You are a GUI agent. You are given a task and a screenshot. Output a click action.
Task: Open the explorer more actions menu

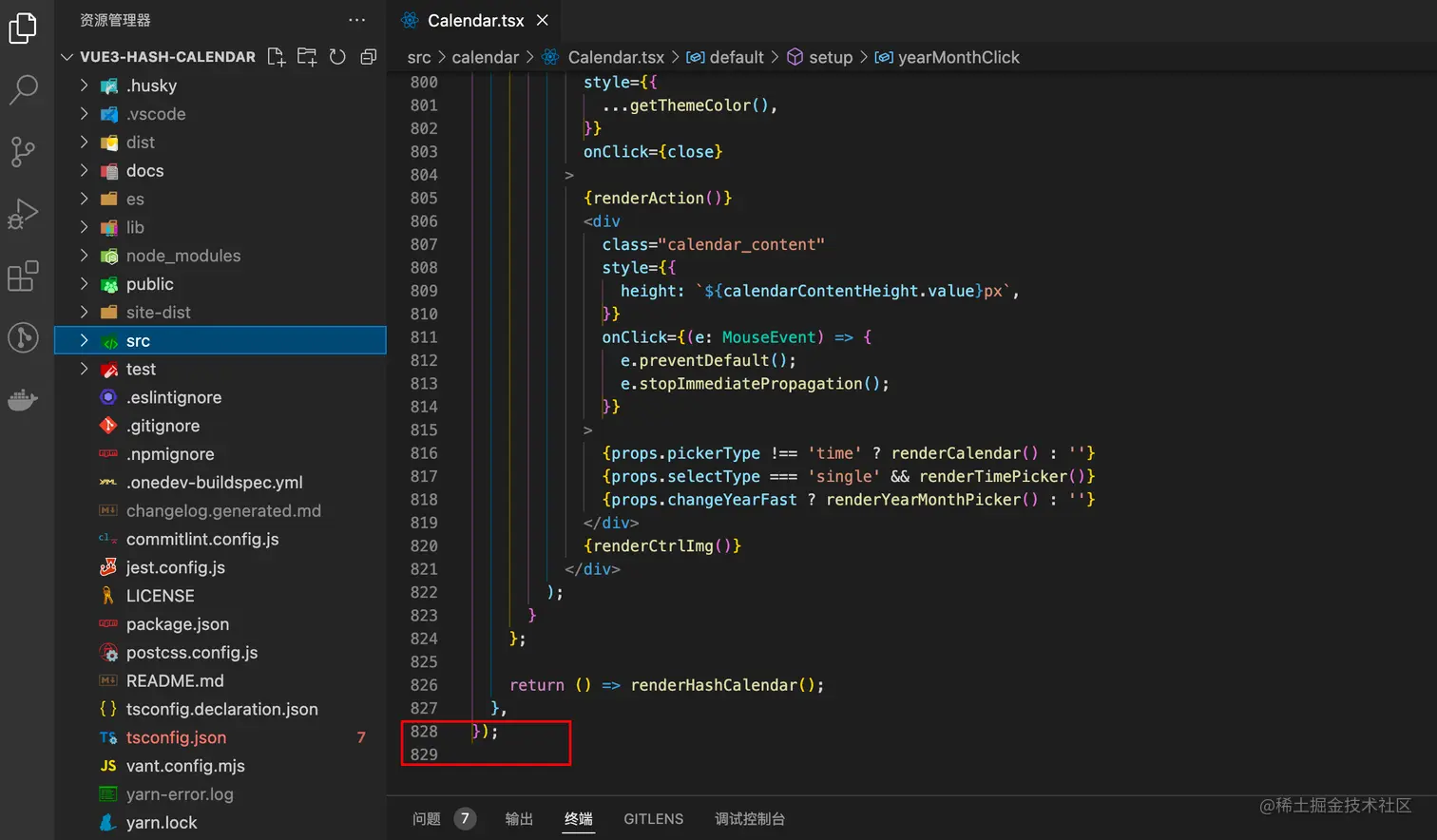pyautogui.click(x=357, y=20)
